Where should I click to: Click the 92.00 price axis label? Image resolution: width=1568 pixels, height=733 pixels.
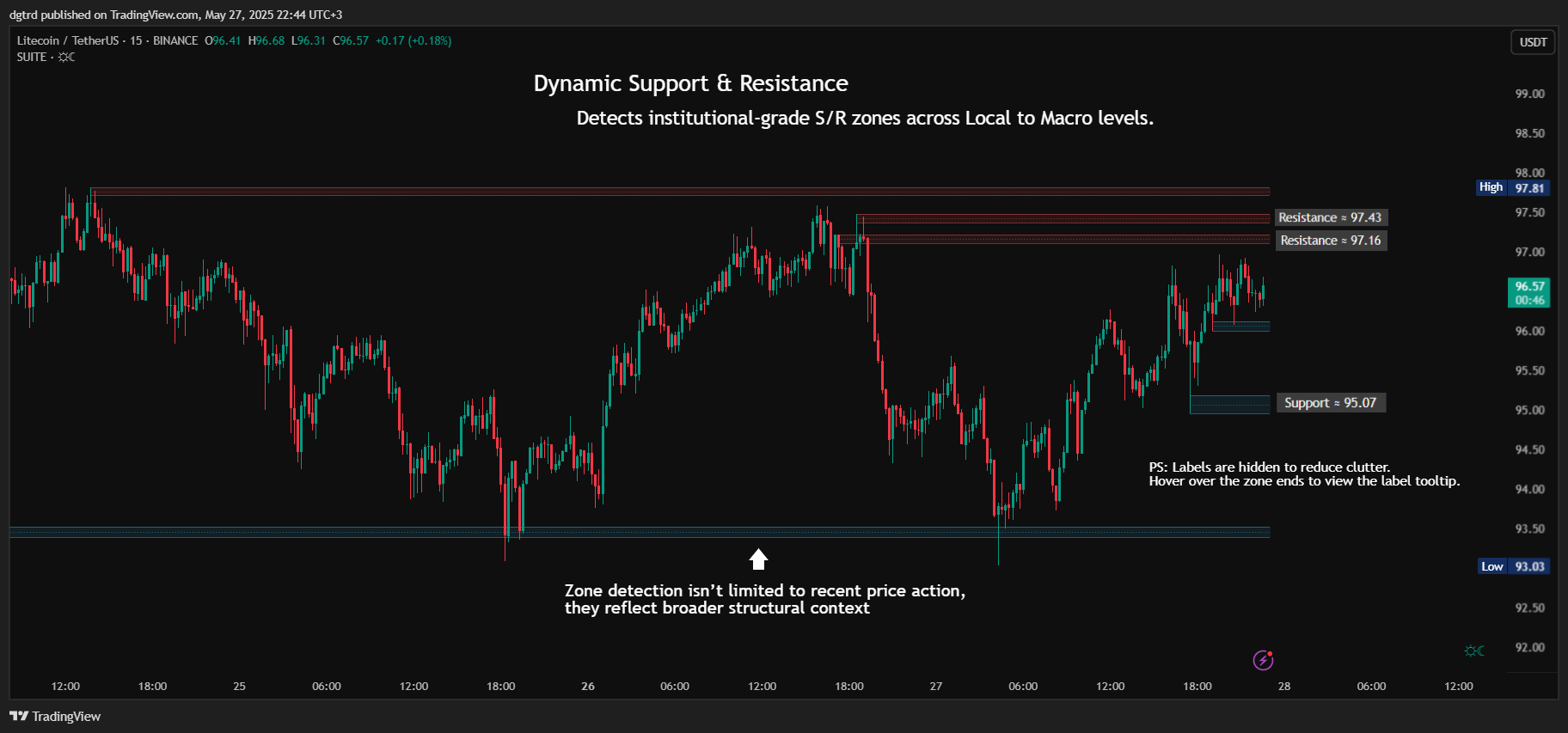point(1529,647)
